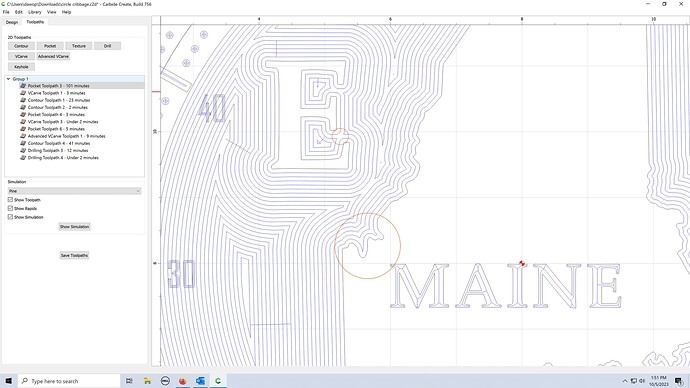Select Advanced VCarve Toolpath 1 - 9 minutes

66,136
